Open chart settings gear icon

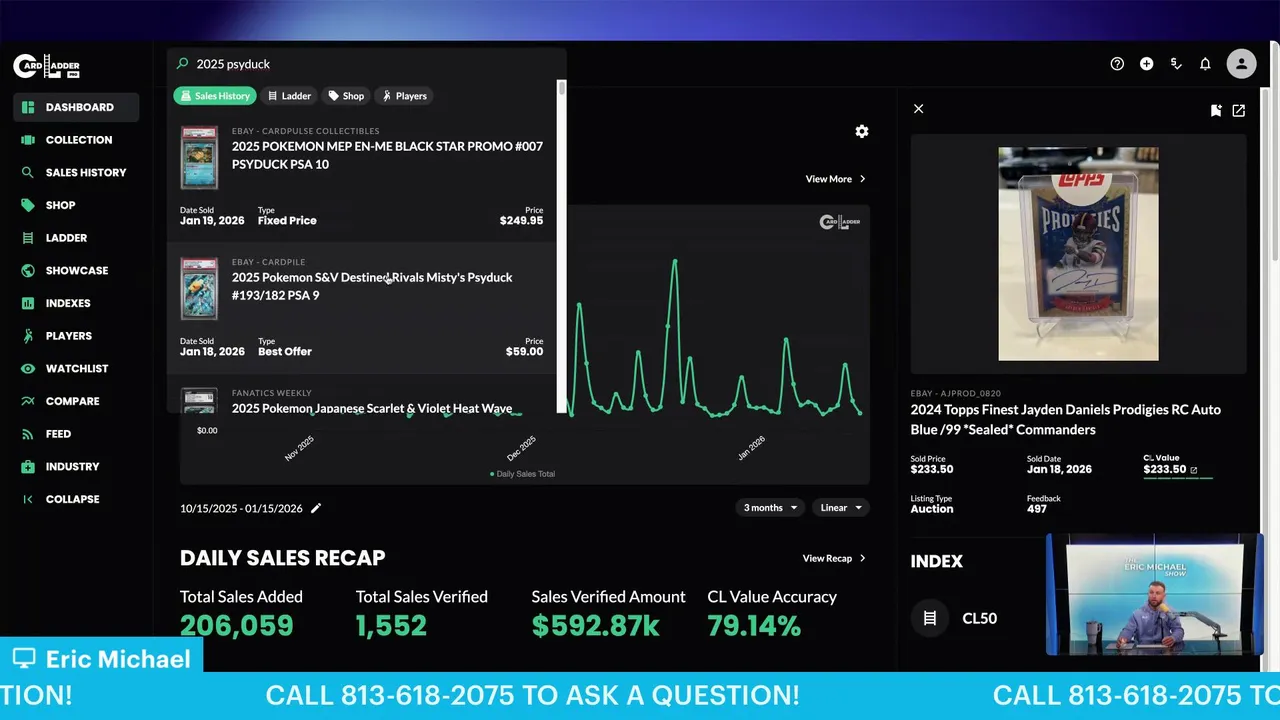click(x=862, y=131)
